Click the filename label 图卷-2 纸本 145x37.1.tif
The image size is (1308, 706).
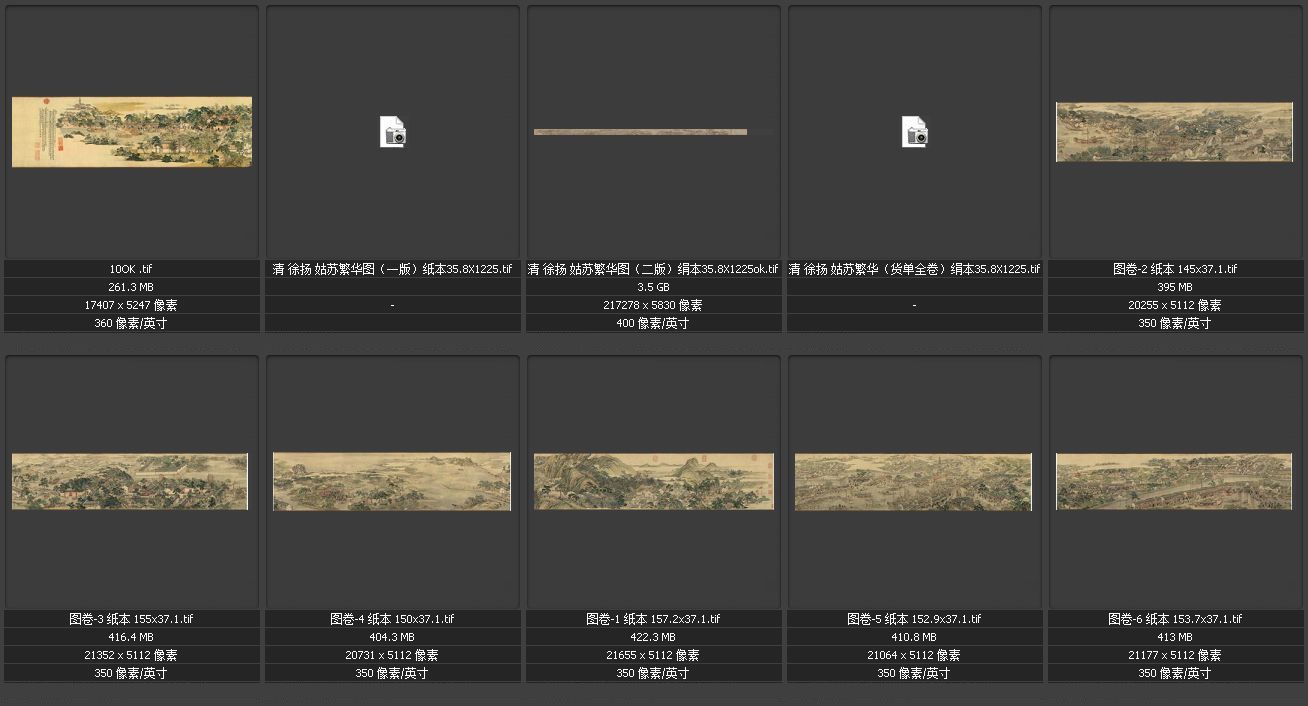[x=1175, y=269]
